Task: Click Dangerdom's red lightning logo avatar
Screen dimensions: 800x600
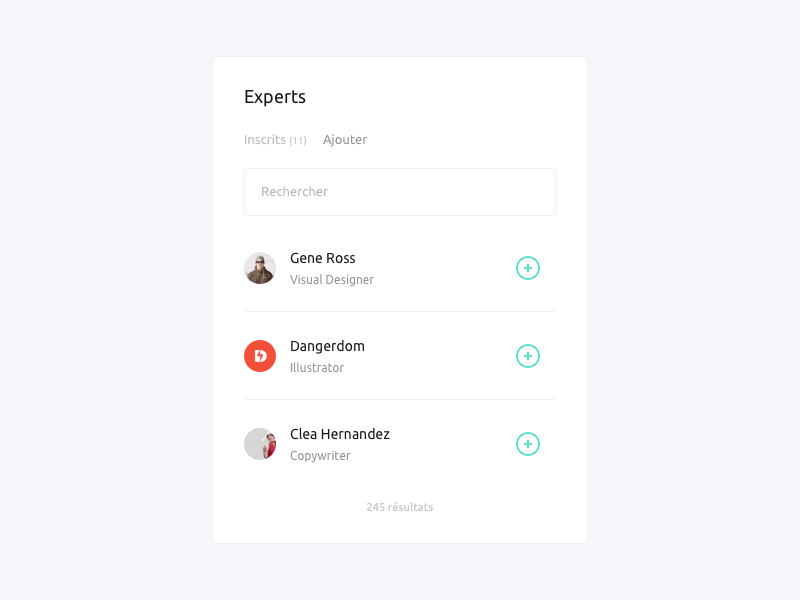Action: pos(260,356)
